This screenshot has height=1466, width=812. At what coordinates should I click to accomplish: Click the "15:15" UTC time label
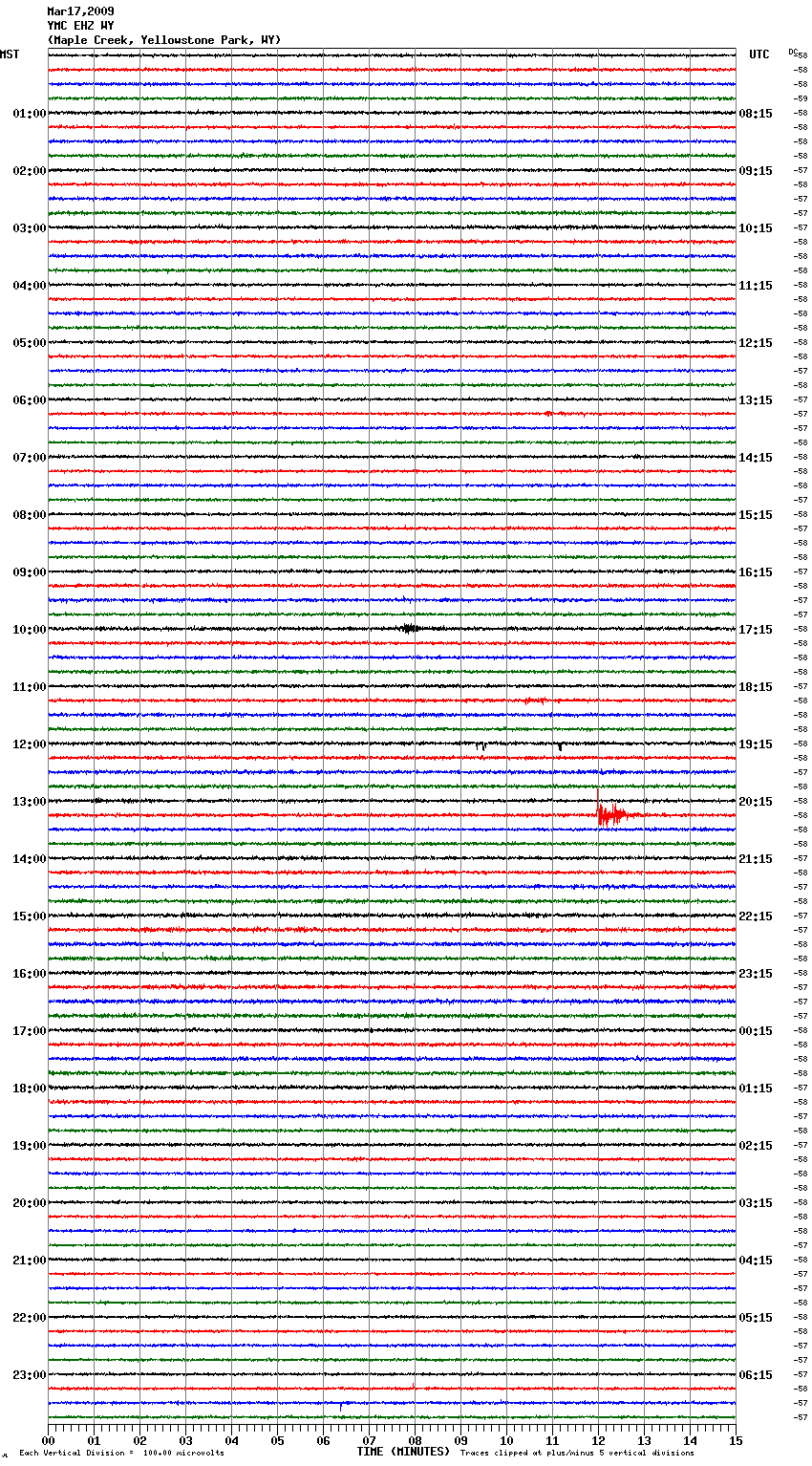pos(756,515)
